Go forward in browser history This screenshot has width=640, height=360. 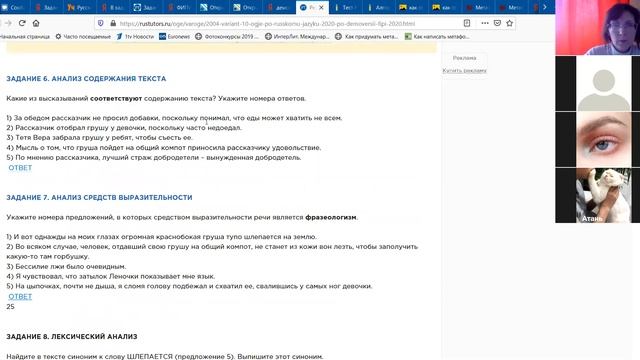point(8,23)
